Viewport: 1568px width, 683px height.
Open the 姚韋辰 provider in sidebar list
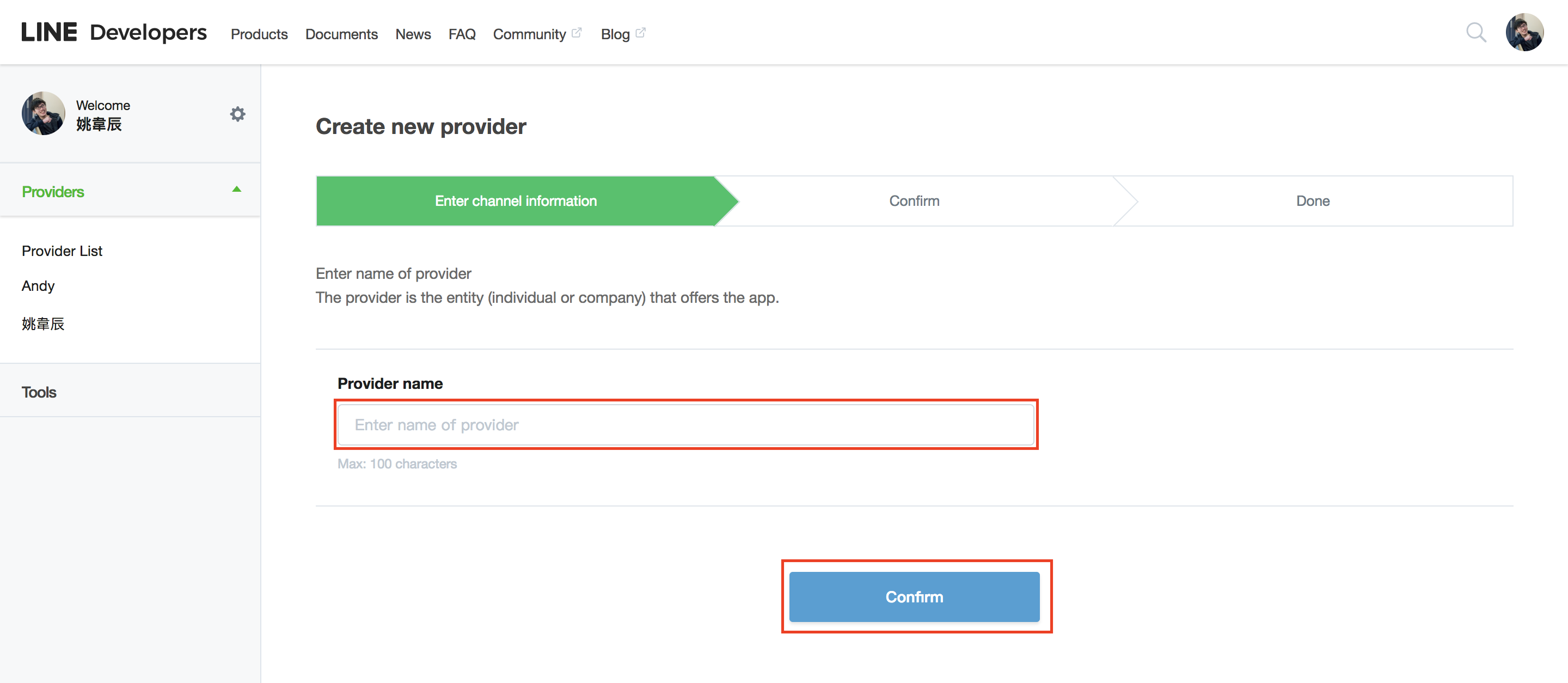click(x=43, y=324)
